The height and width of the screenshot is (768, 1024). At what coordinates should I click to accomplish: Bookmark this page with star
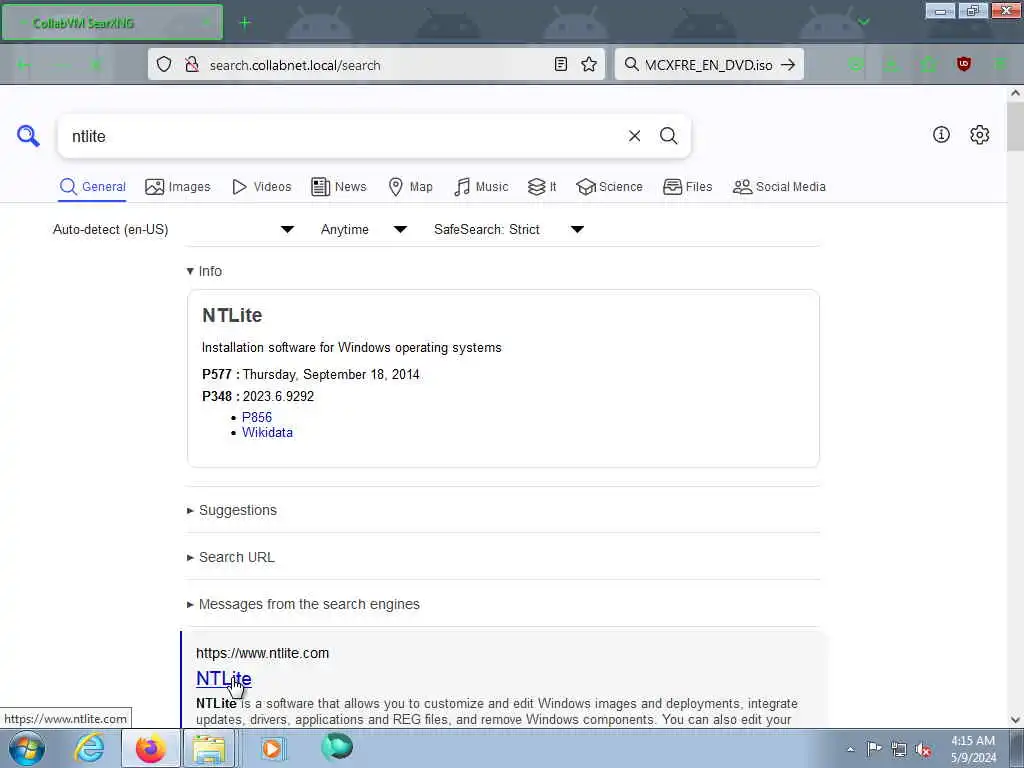pos(589,64)
